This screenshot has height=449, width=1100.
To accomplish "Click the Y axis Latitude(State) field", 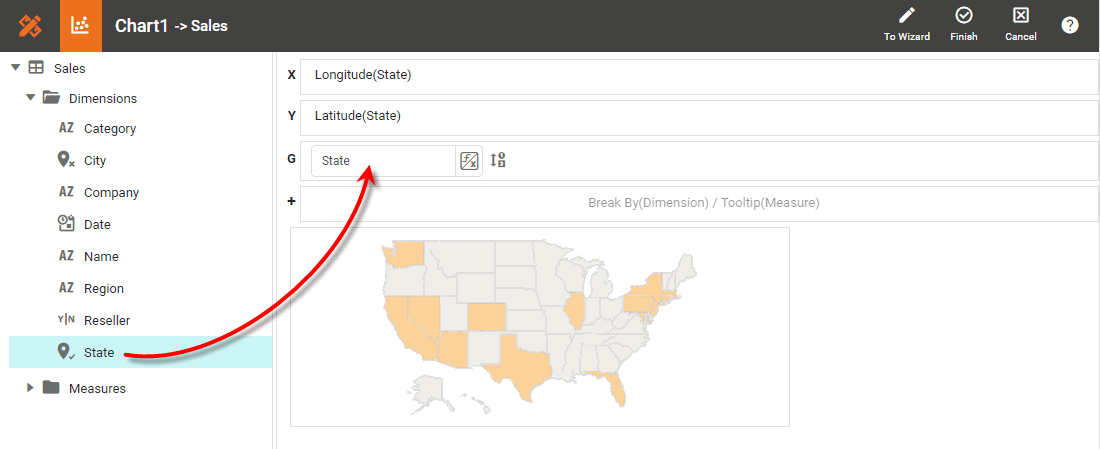I will (x=698, y=117).
